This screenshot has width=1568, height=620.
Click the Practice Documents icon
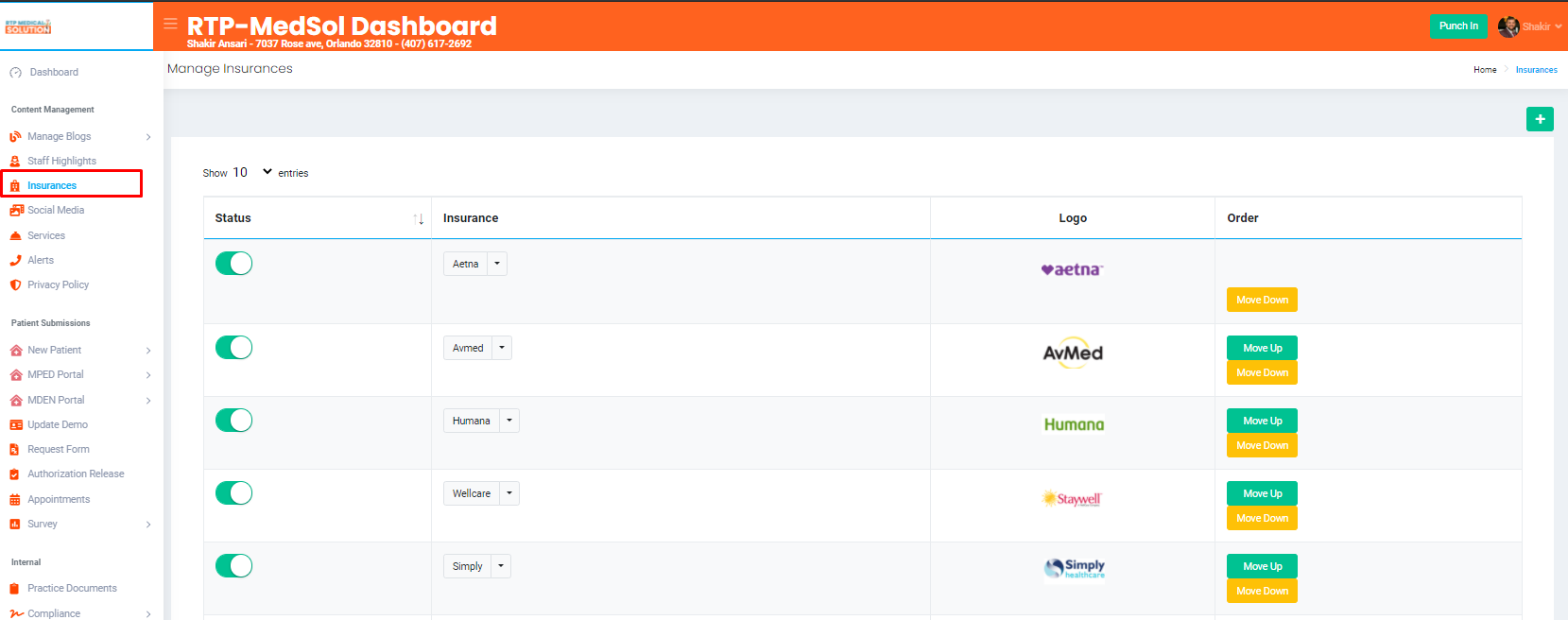[x=15, y=589]
